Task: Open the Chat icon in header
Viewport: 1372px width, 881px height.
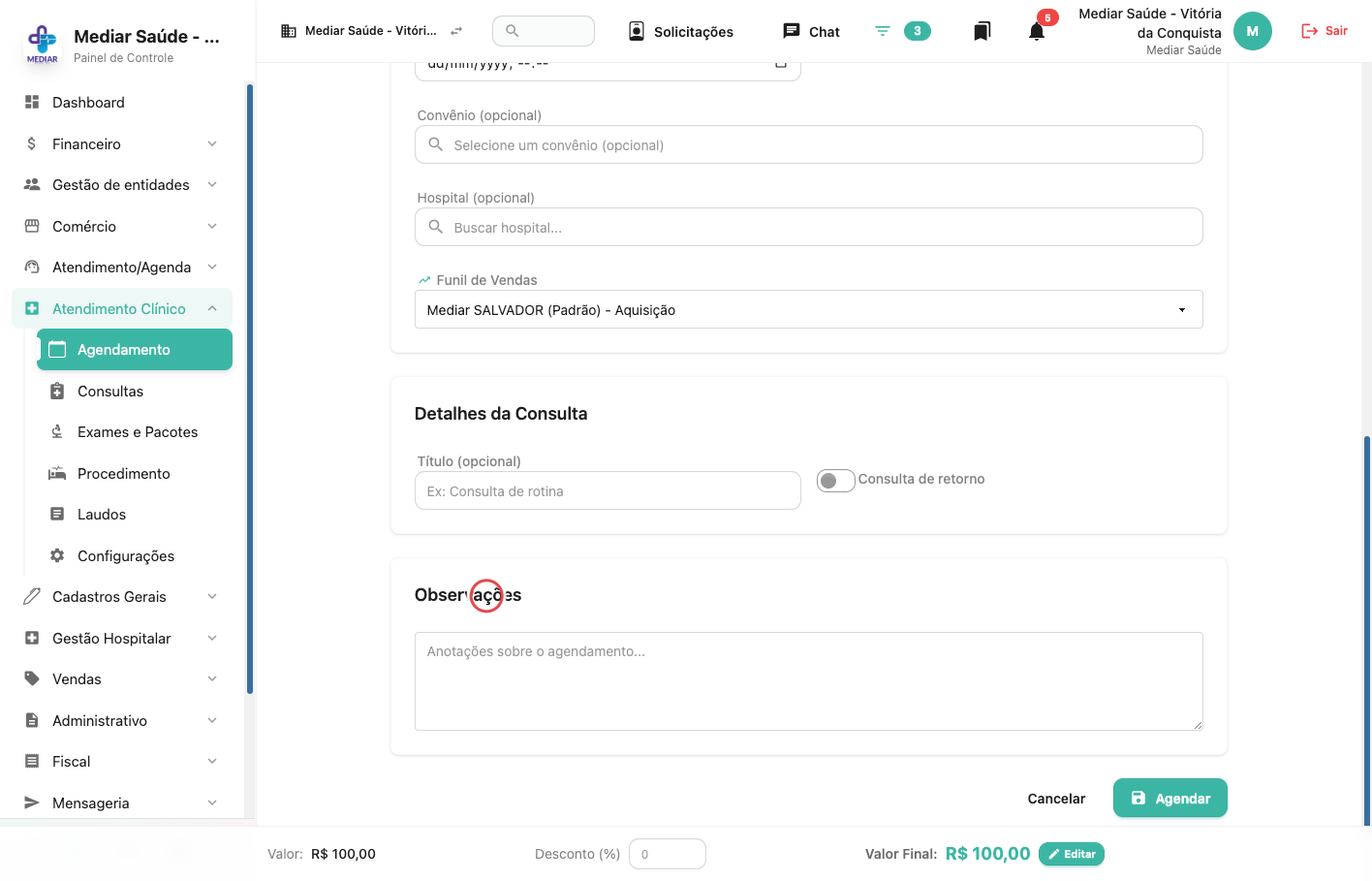Action: tap(792, 31)
